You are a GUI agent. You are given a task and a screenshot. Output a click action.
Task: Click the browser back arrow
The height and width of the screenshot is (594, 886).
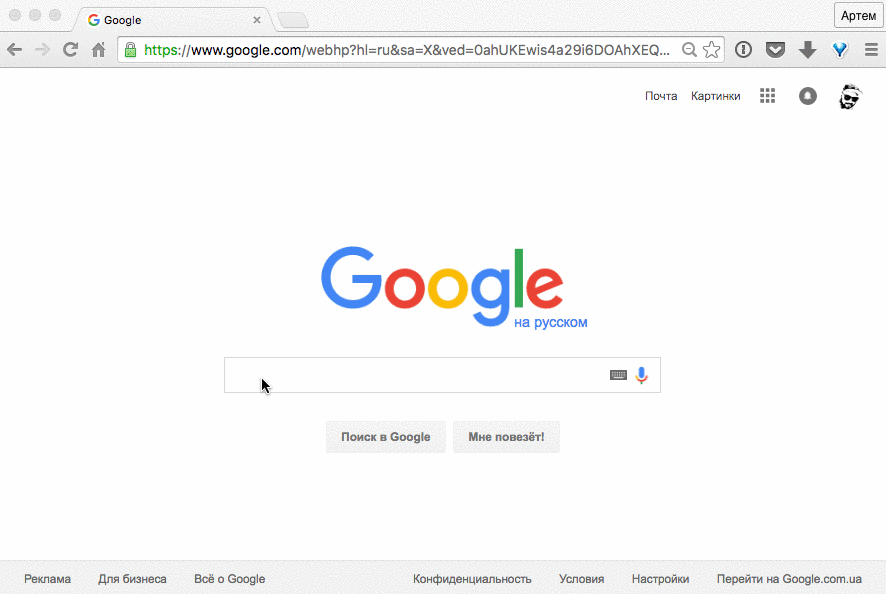[x=15, y=50]
